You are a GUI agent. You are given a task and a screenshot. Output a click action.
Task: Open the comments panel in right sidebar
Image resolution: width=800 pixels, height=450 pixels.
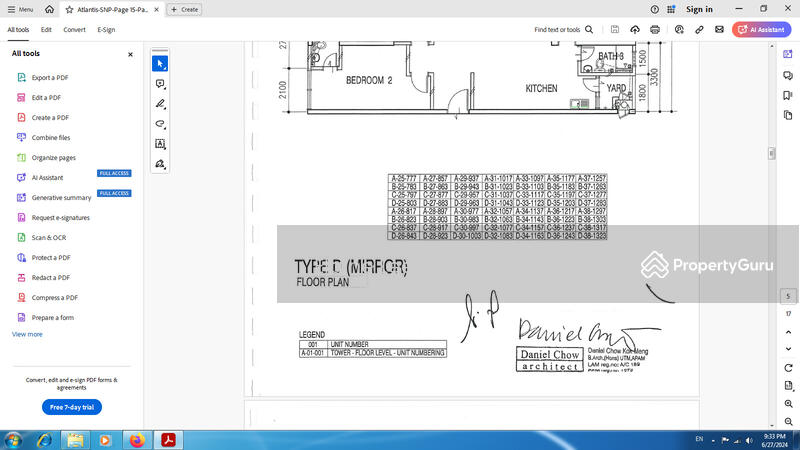pyautogui.click(x=788, y=76)
